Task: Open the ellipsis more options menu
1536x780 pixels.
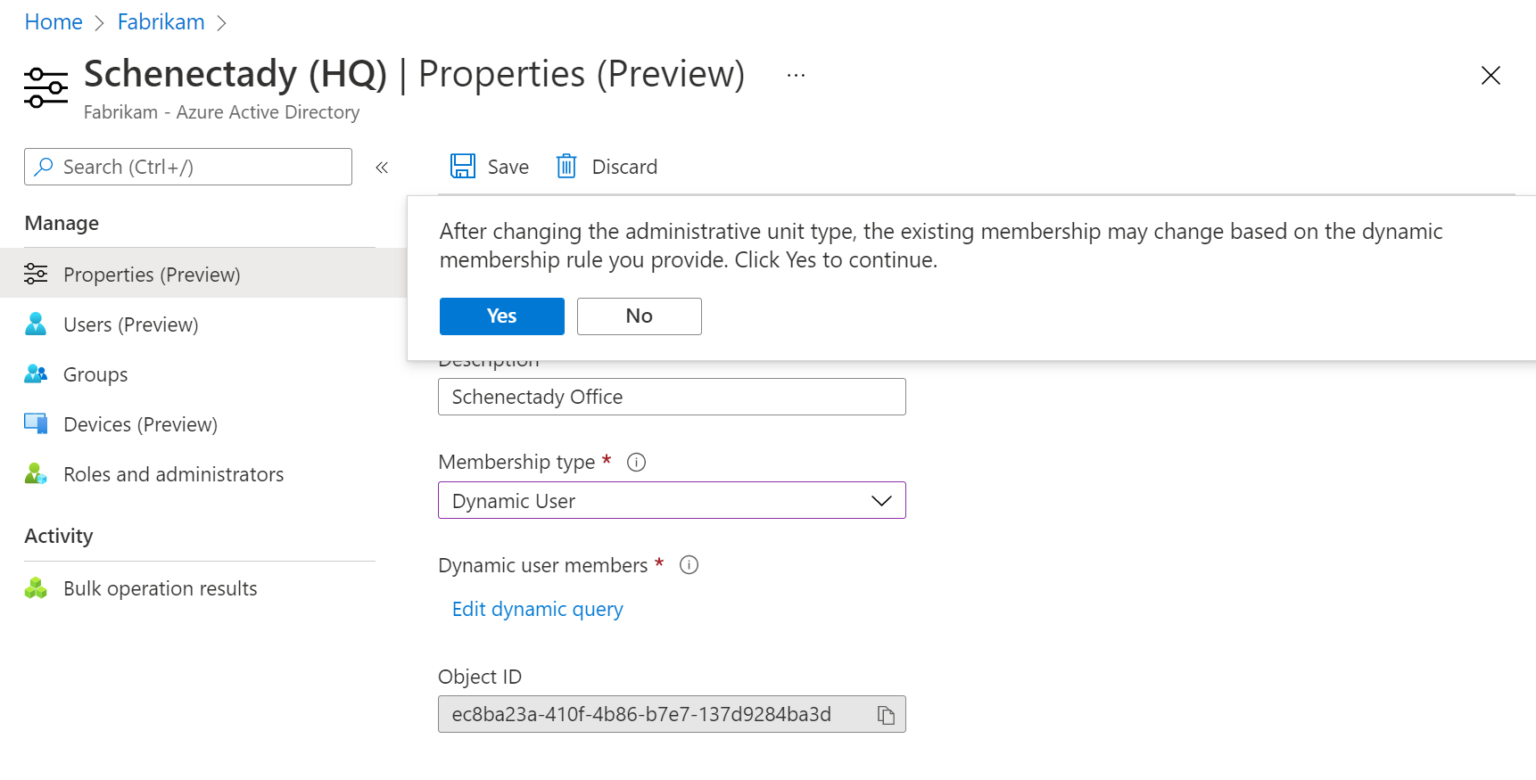Action: (796, 75)
